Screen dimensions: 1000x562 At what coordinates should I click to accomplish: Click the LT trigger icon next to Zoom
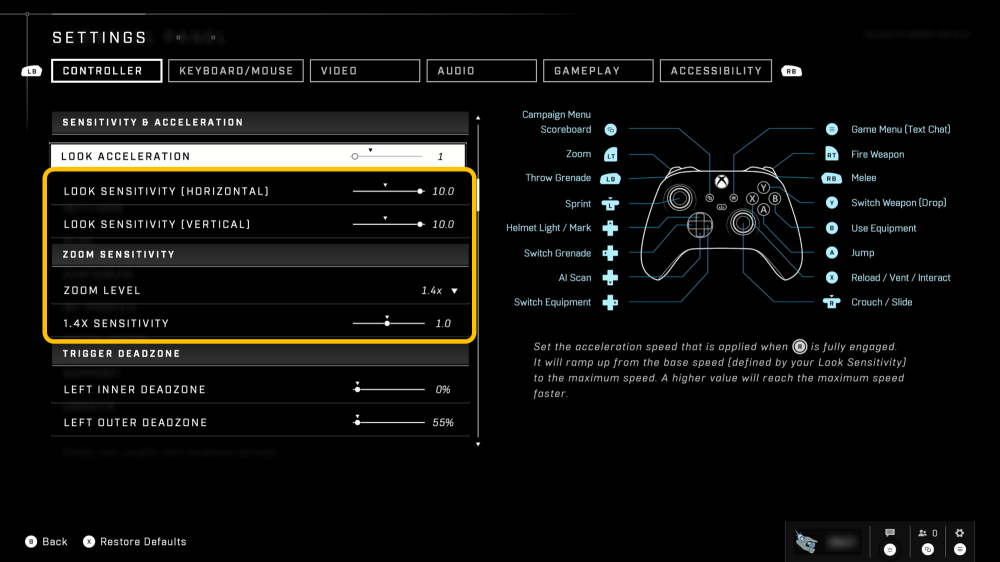pyautogui.click(x=611, y=155)
